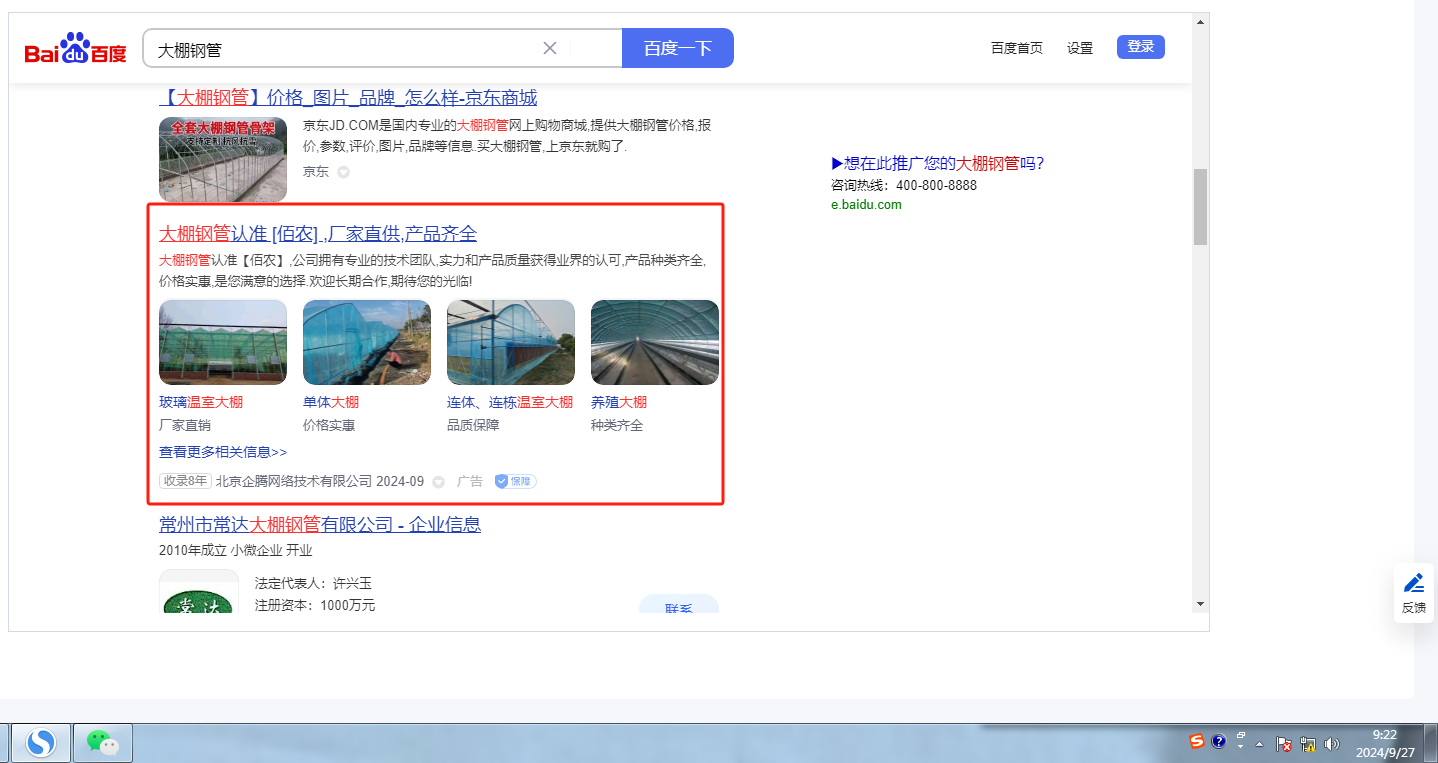1438x763 pixels.
Task: Open the e.baidu.com link
Action: (866, 205)
